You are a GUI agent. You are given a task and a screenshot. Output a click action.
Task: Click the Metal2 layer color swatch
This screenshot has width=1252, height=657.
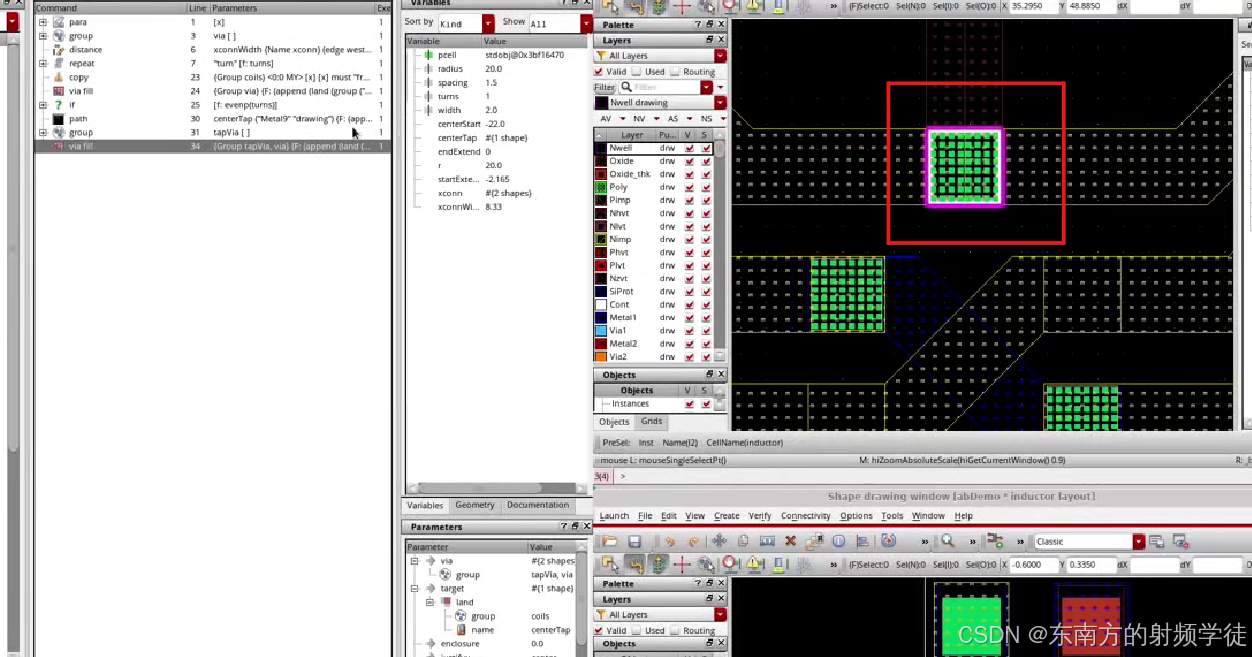coord(601,344)
